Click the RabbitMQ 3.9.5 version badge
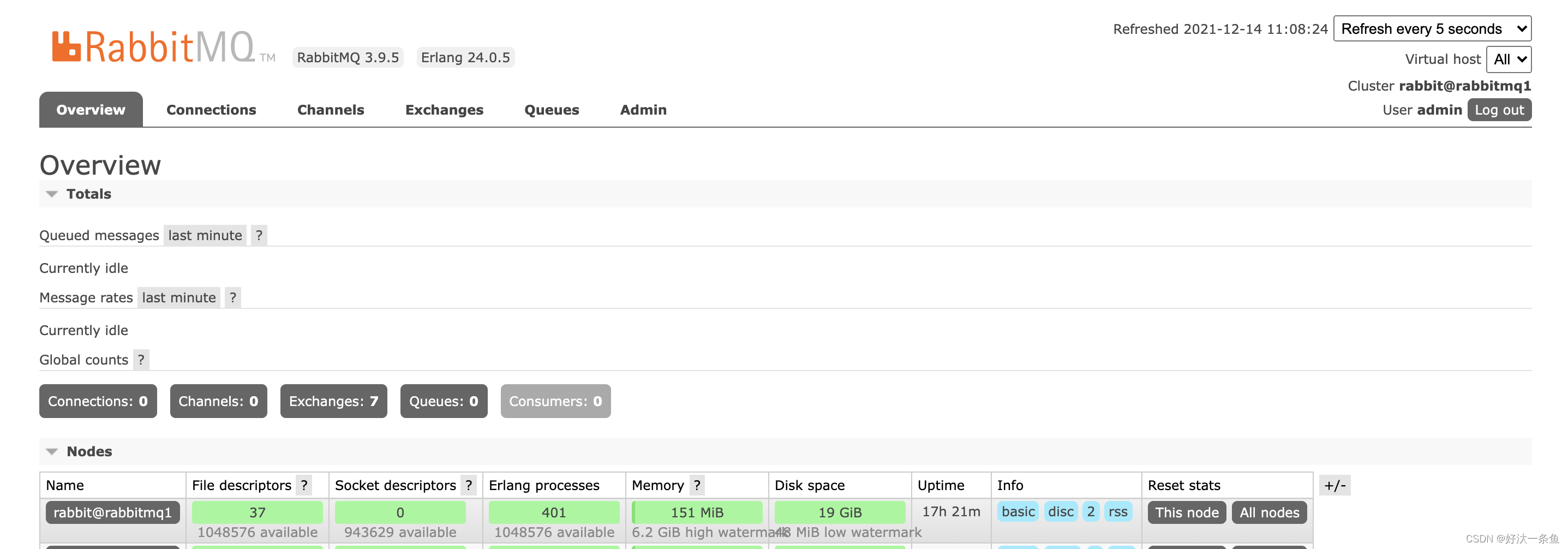Image resolution: width=1568 pixels, height=549 pixels. point(348,57)
